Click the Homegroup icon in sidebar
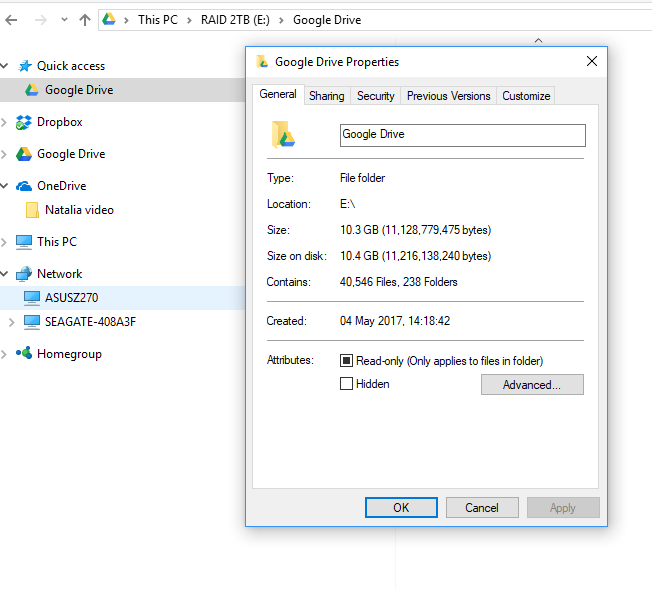Screen dimensions: 652x590 24,353
